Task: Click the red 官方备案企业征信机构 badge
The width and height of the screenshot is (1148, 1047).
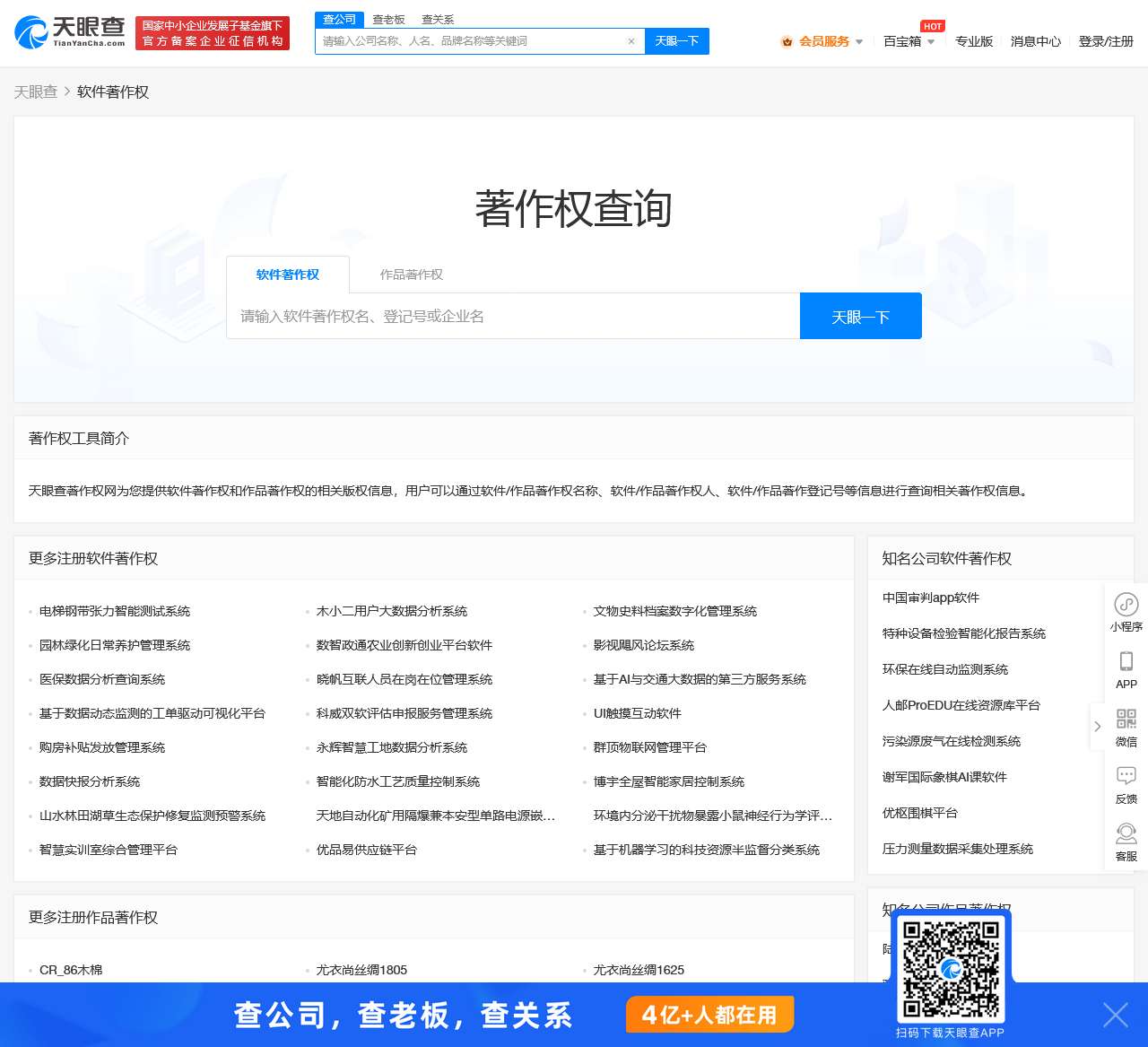Action: click(x=213, y=33)
